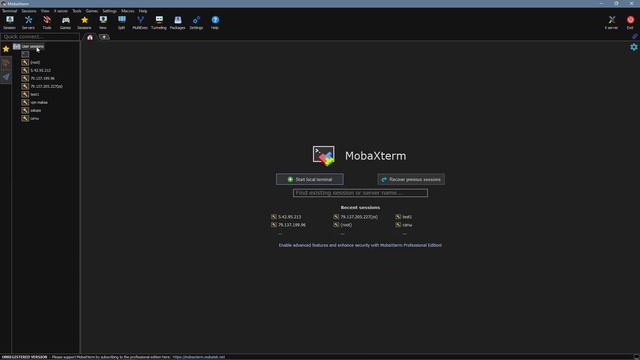
Task: Click the session icon beside sidebar 5.42.95.213
Action: click(25, 70)
